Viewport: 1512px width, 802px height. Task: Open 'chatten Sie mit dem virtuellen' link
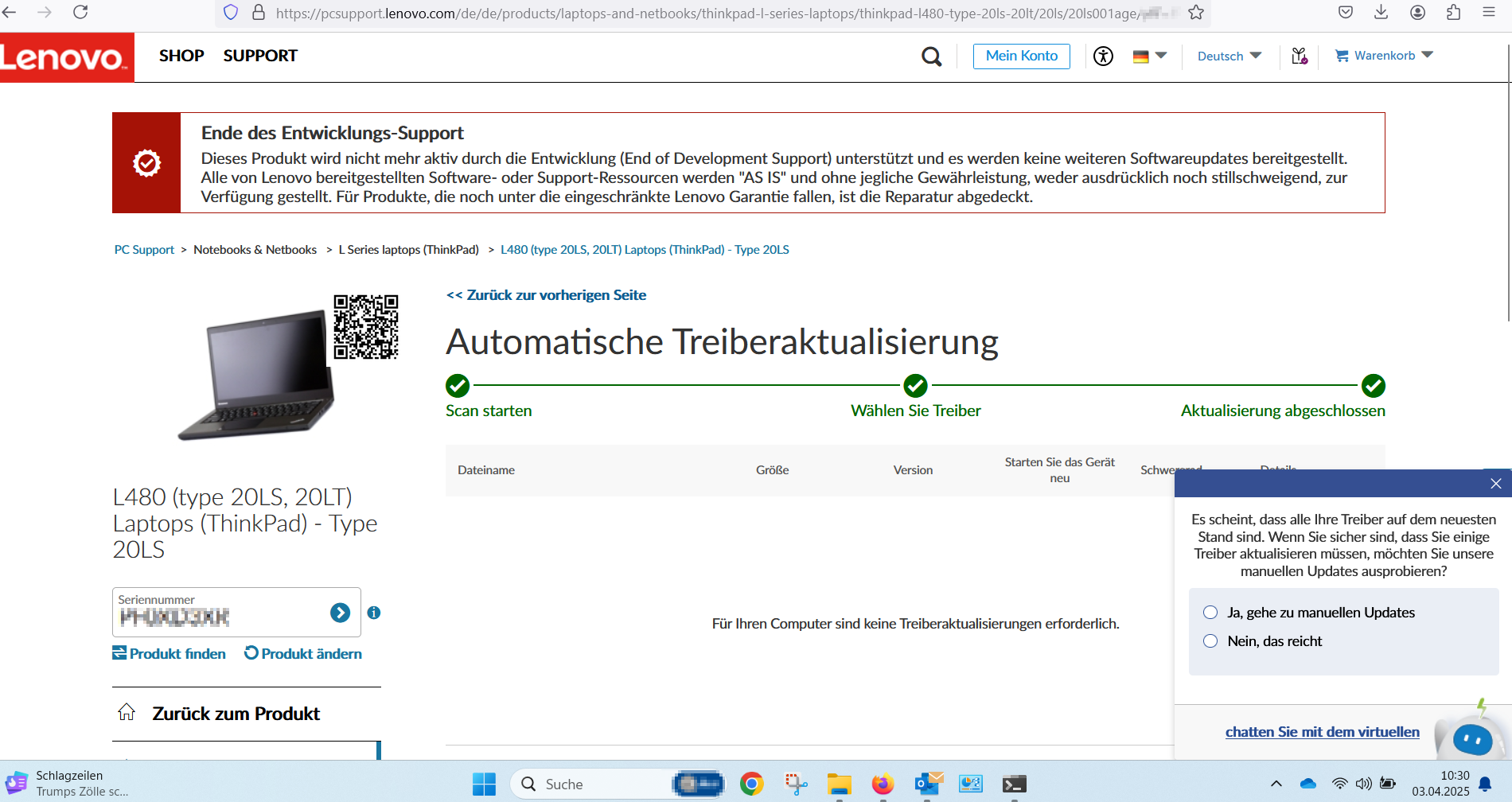[x=1322, y=732]
